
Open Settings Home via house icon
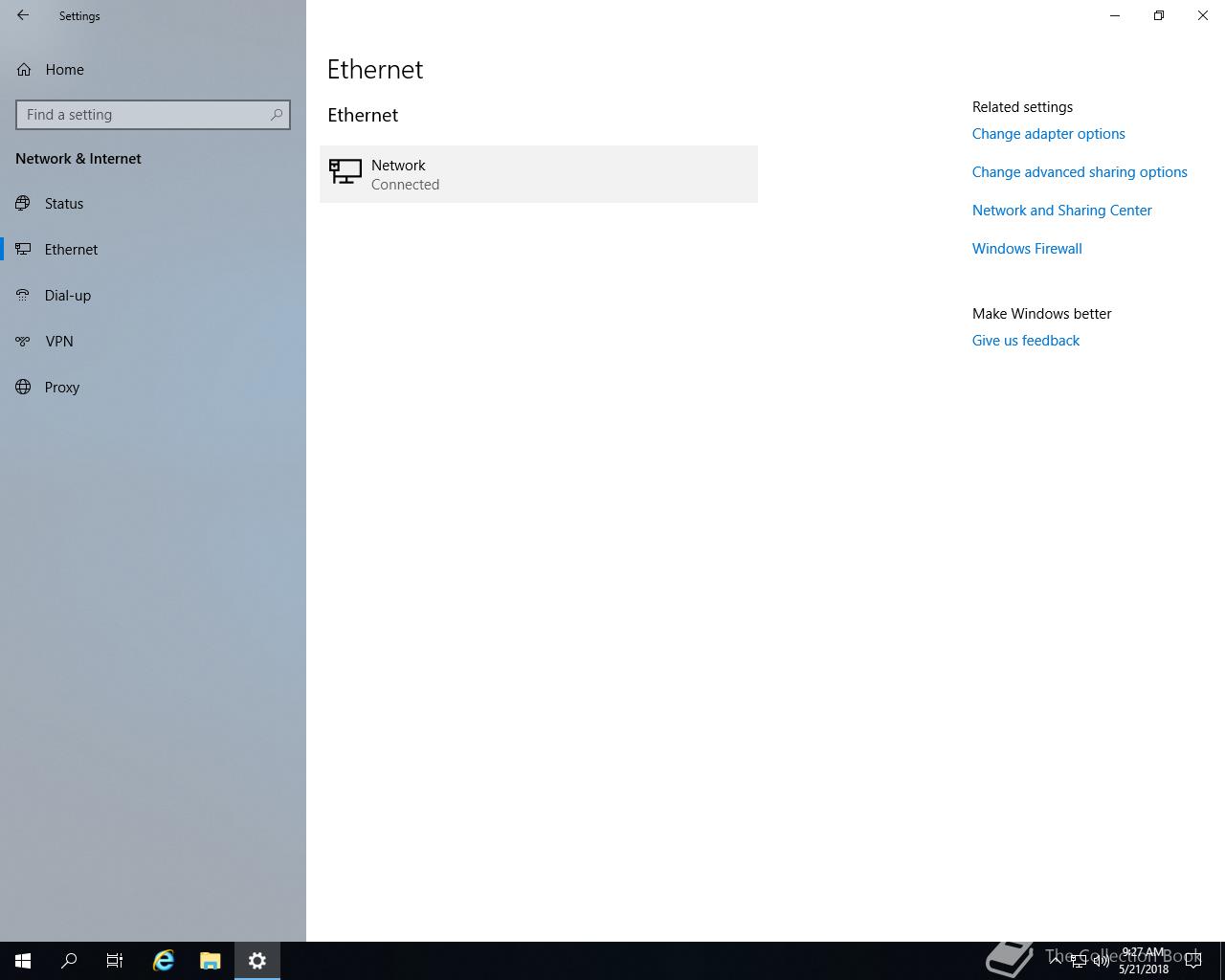pyautogui.click(x=24, y=70)
